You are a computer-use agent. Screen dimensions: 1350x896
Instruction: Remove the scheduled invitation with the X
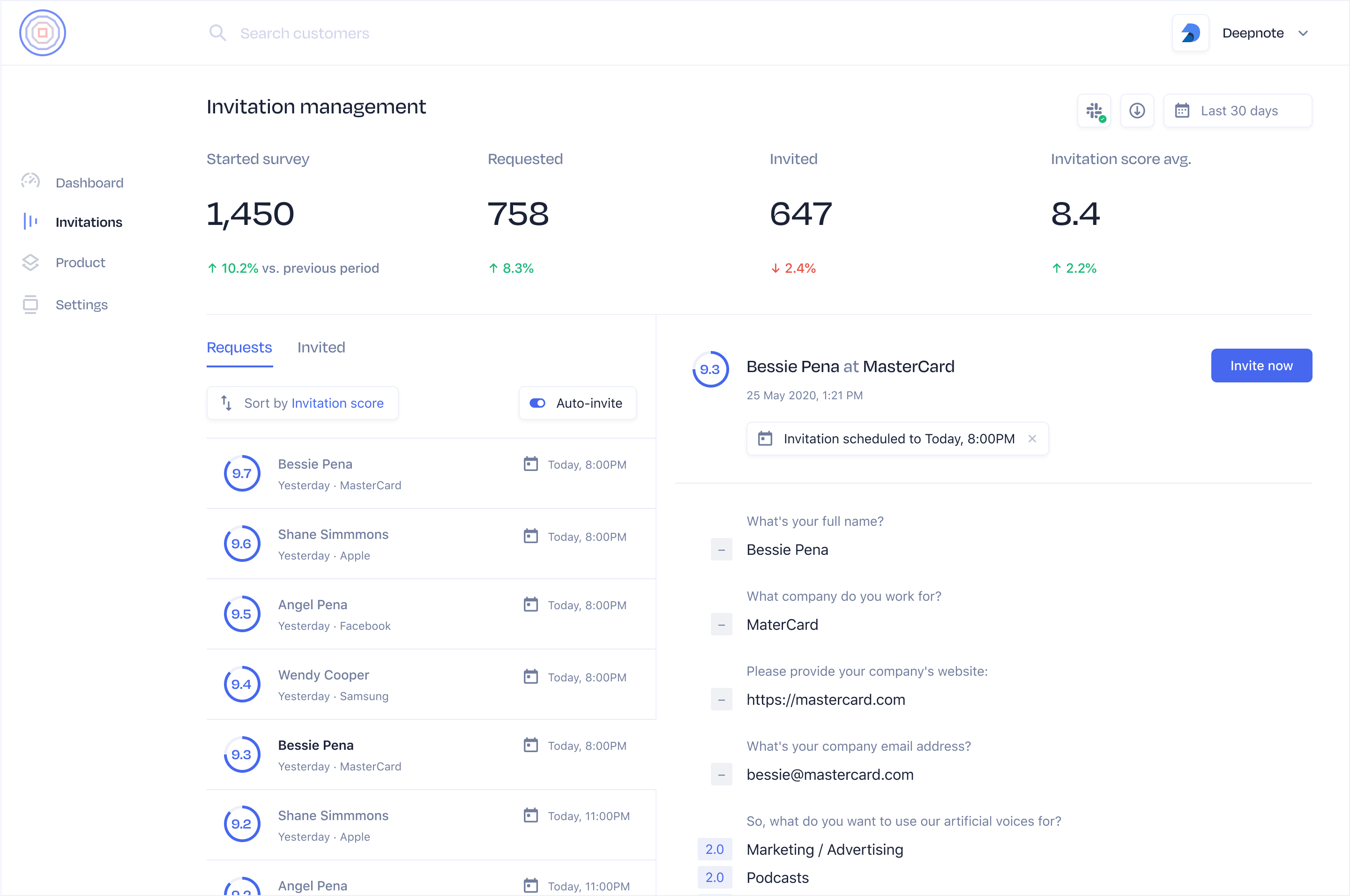point(1032,439)
